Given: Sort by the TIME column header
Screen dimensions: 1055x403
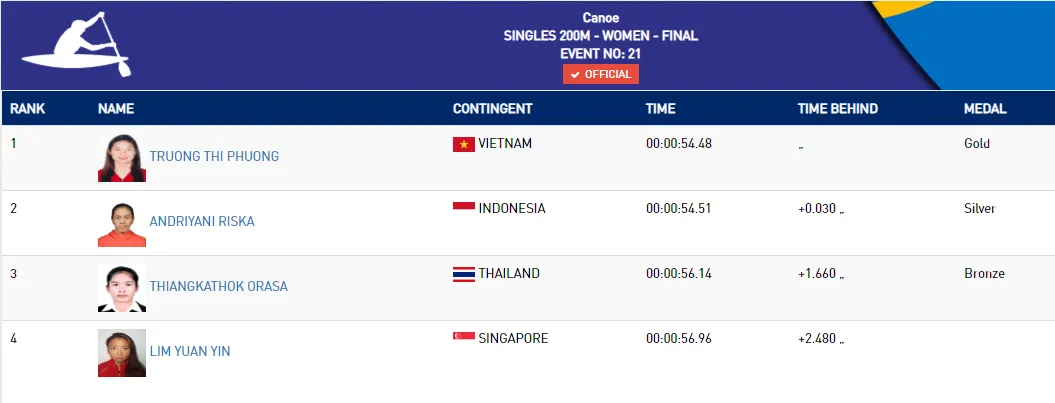Looking at the screenshot, I should pos(661,108).
